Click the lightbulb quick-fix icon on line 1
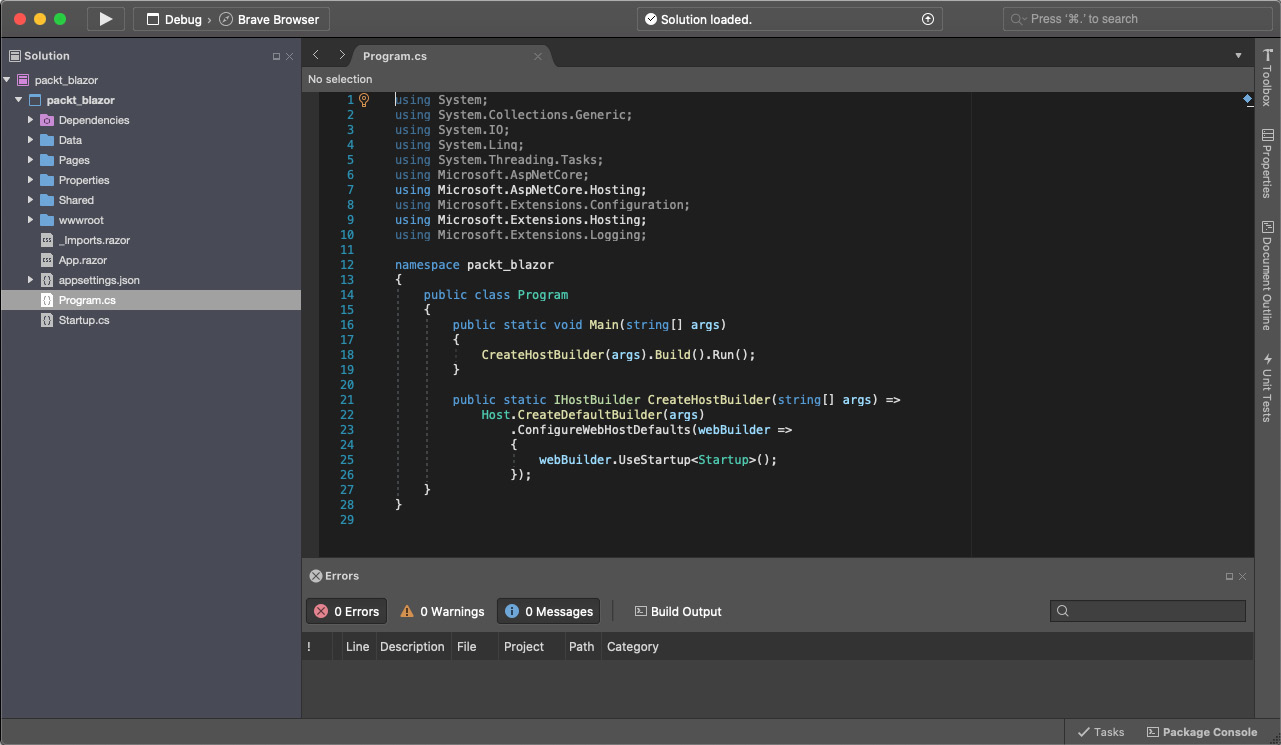The width and height of the screenshot is (1281, 745). (364, 100)
